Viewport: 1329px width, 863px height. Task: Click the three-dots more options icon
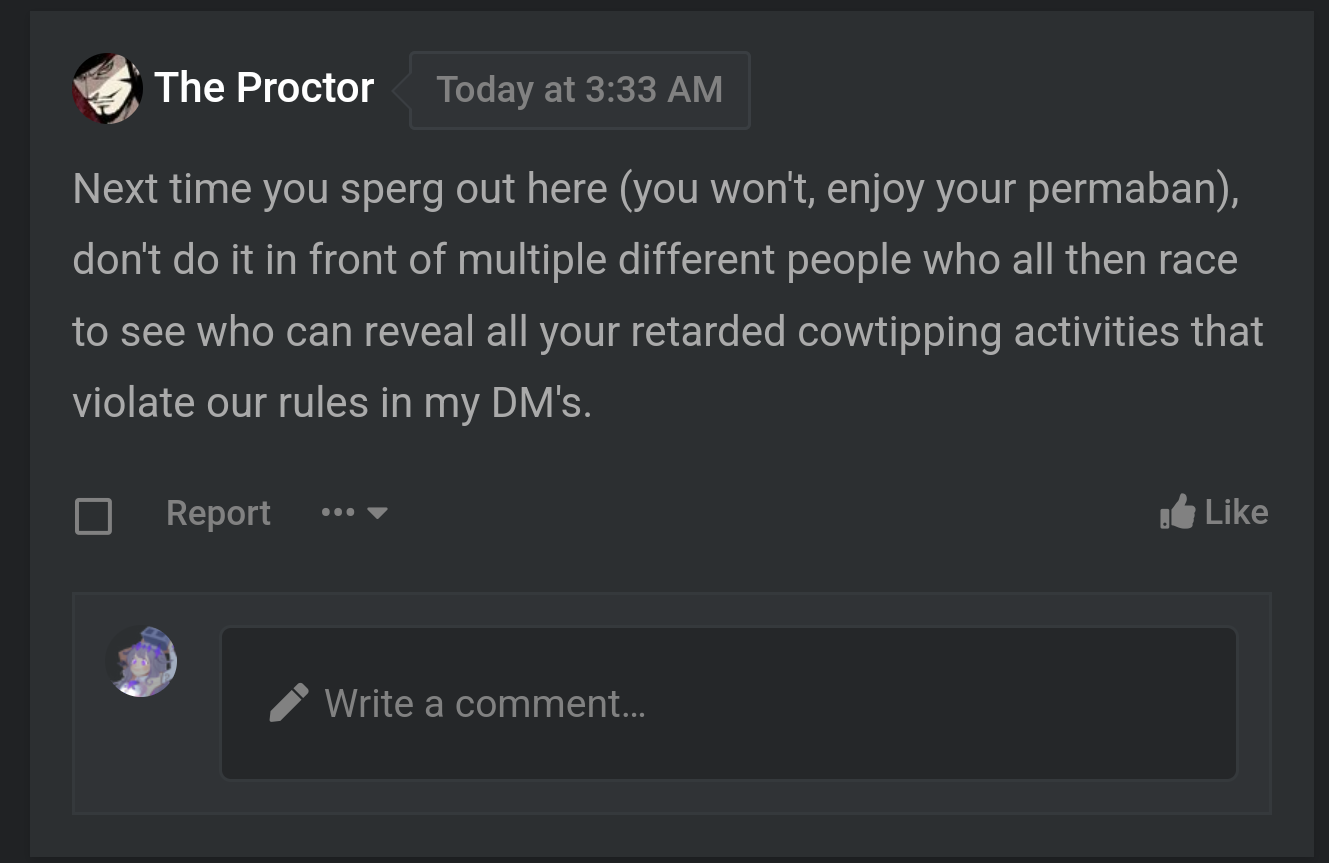pyautogui.click(x=338, y=513)
